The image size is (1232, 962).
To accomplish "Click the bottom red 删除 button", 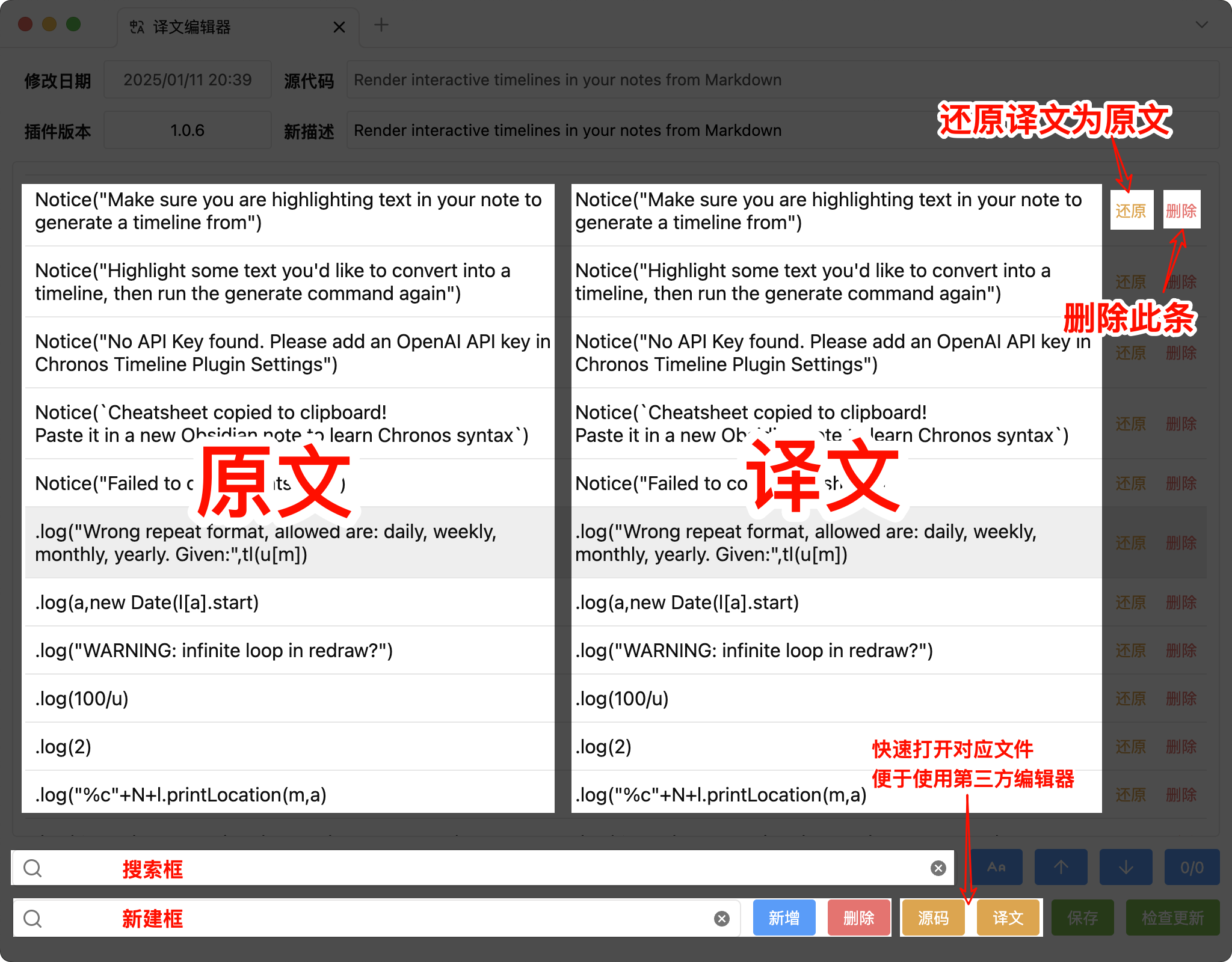I will (859, 918).
